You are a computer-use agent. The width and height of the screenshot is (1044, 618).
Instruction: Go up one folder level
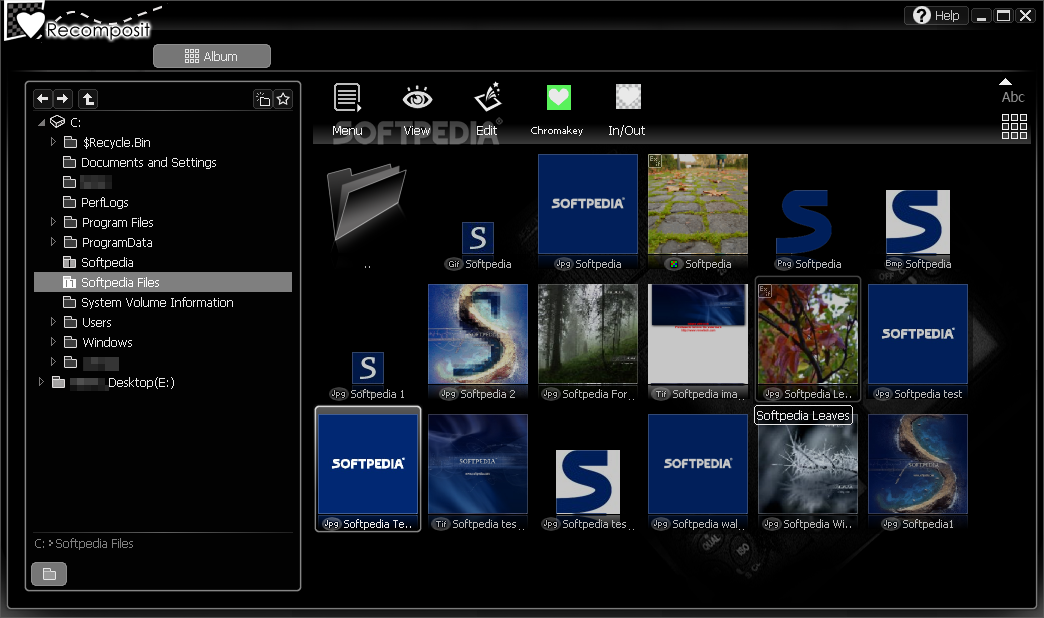pos(88,99)
